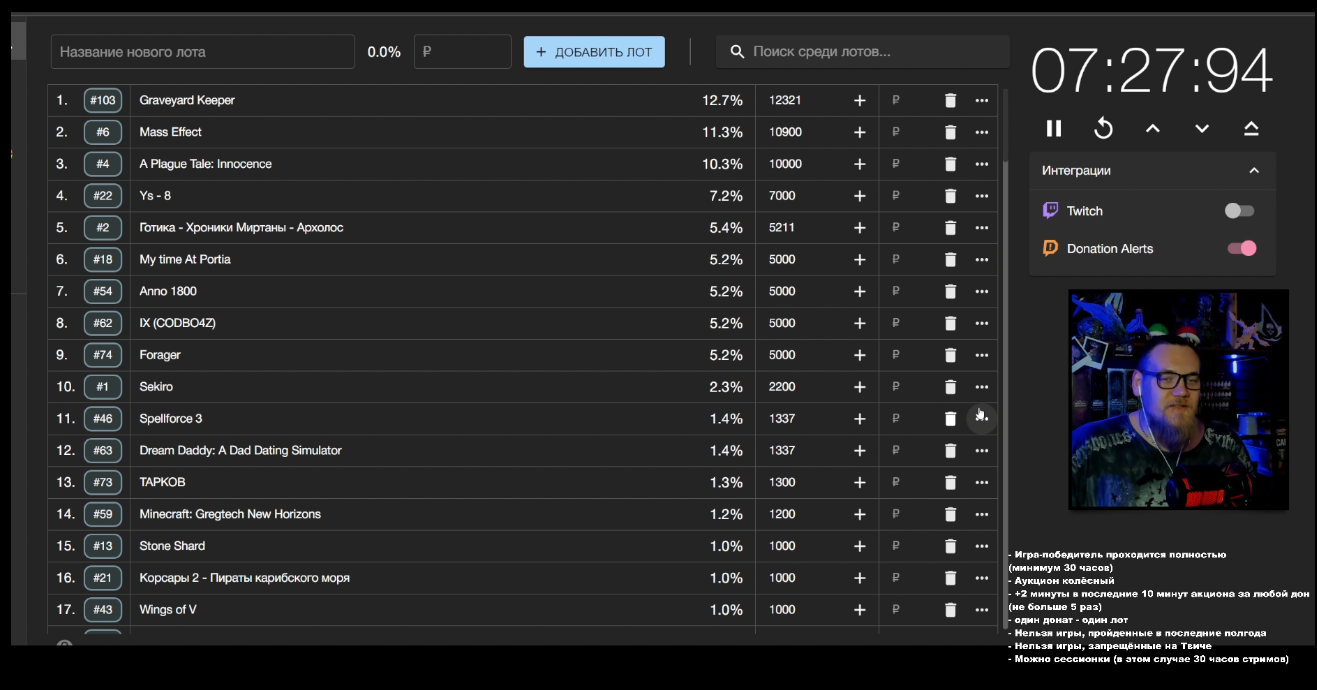Delete the Wings of V lot
Screen dimensions: 1317x690
(x=950, y=610)
